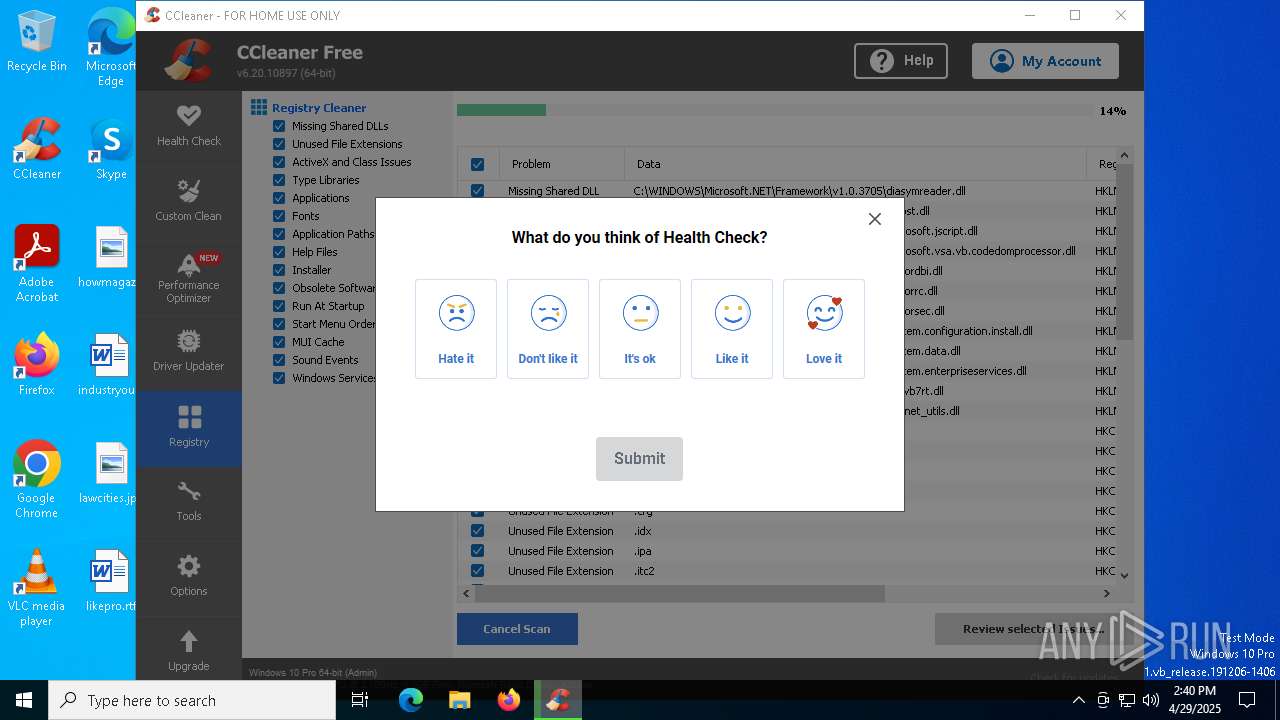The height and width of the screenshot is (720, 1280).
Task: Select the Missing Shared DLL first row
Action: [786, 191]
